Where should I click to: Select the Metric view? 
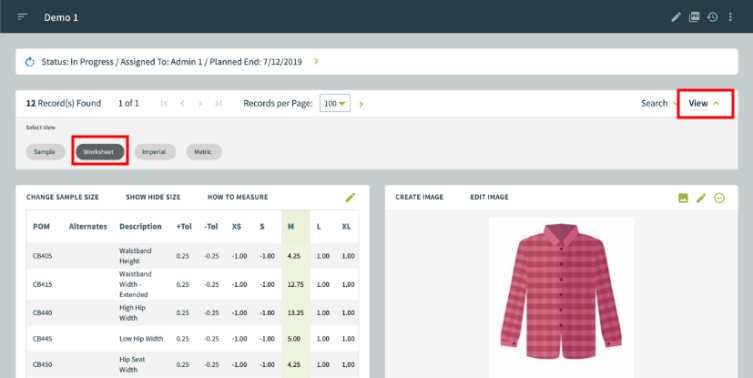204,152
